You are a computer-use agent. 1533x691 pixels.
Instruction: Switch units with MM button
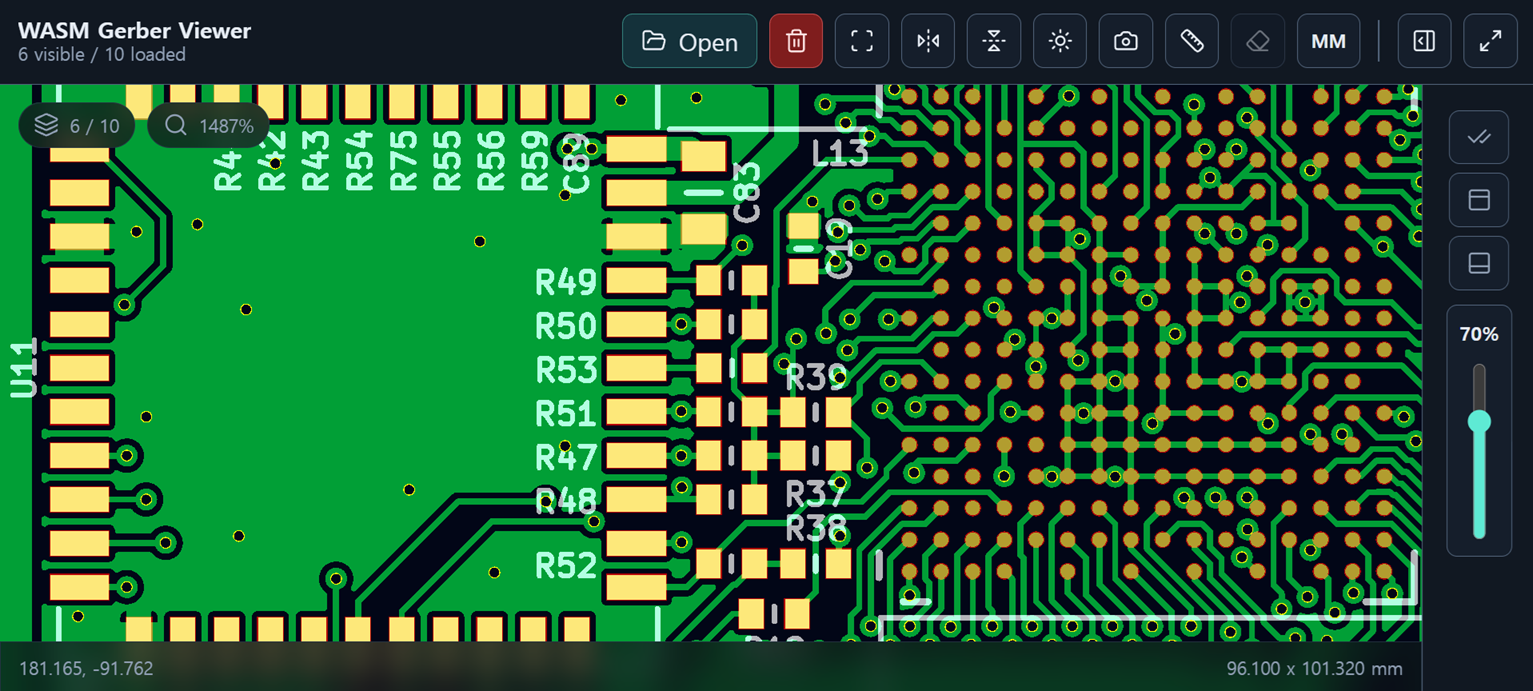tap(1328, 41)
